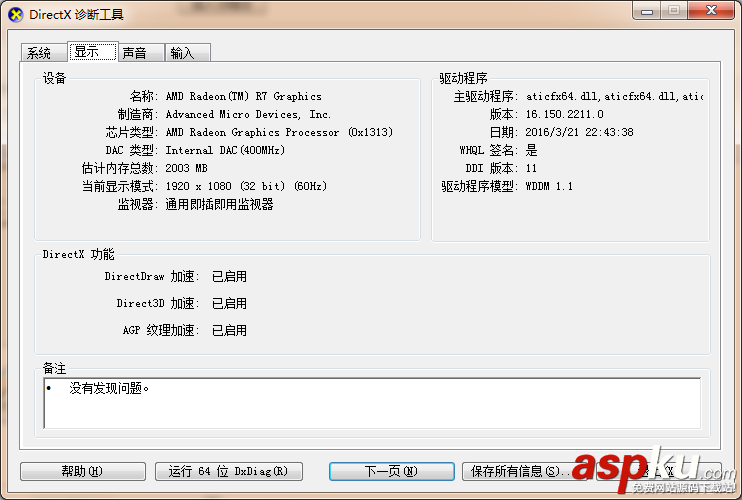742x500 pixels.
Task: Click AGP 纹理加速 status '已启用'
Action: [x=229, y=330]
